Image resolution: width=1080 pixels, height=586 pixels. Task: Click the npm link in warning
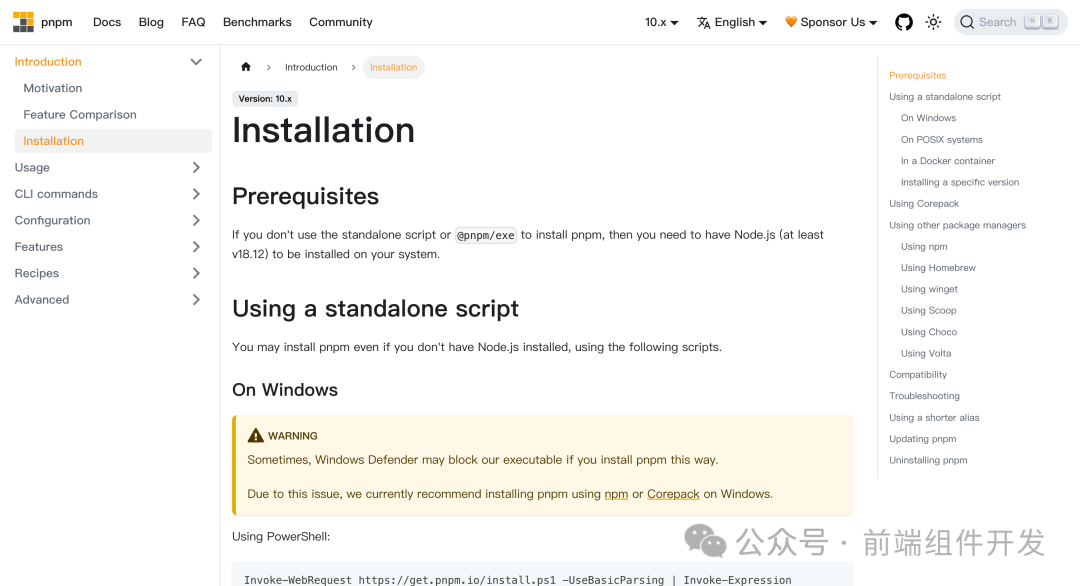pyautogui.click(x=616, y=494)
